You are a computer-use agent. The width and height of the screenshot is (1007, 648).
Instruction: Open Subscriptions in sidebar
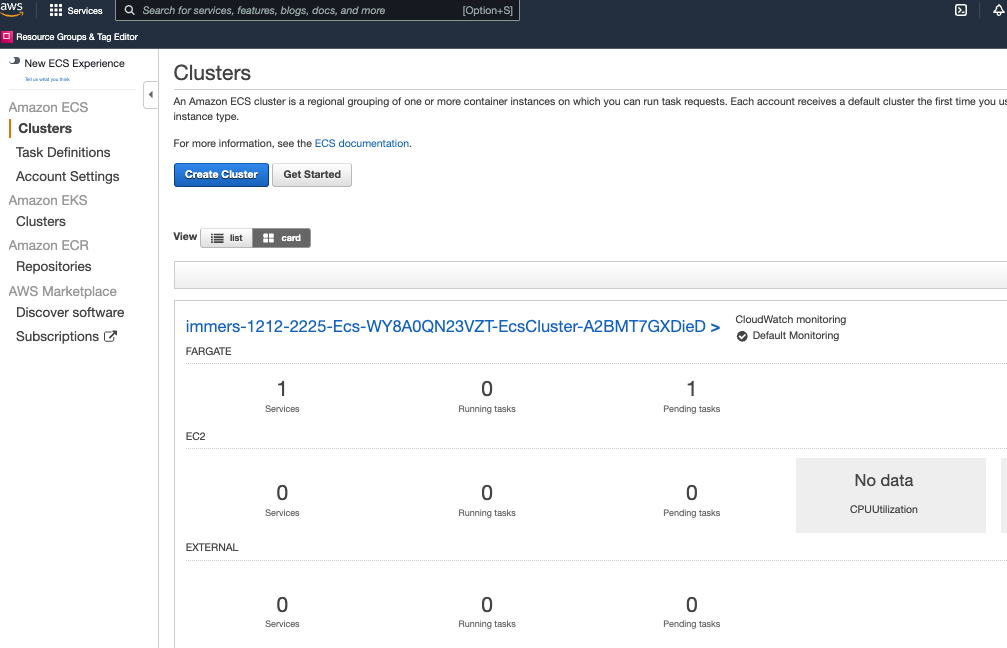(x=57, y=337)
